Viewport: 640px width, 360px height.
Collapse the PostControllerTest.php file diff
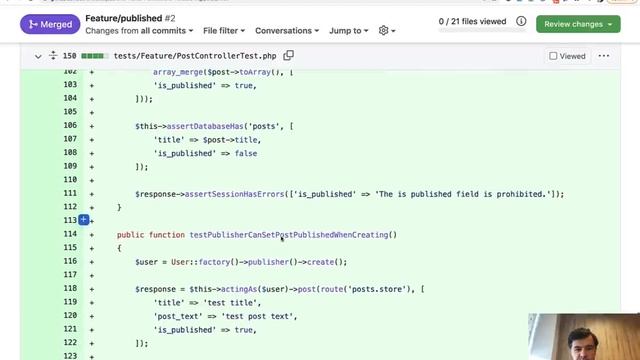pyautogui.click(x=38, y=56)
